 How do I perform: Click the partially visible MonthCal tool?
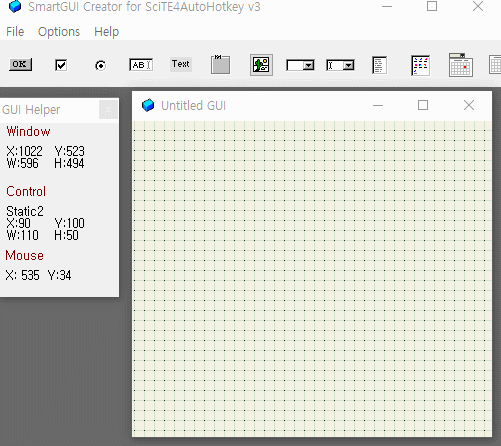pos(495,65)
